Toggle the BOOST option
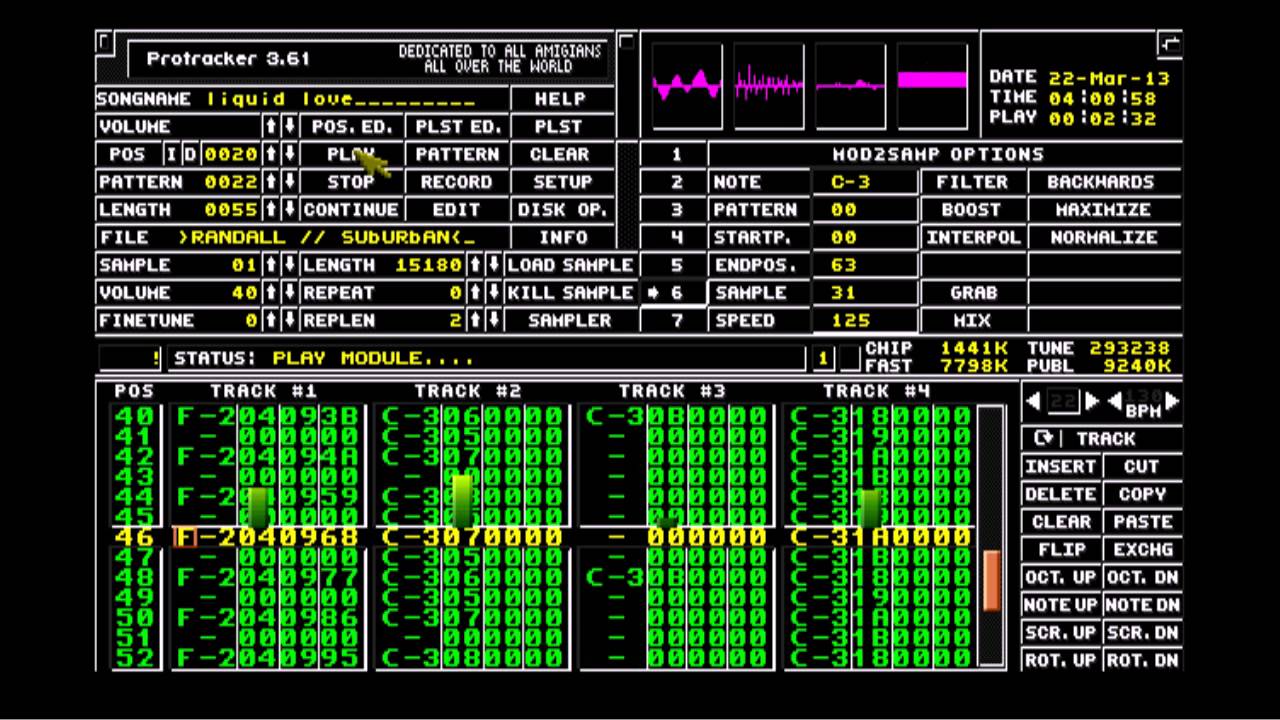Screen dimensions: 1280x720 (973, 210)
